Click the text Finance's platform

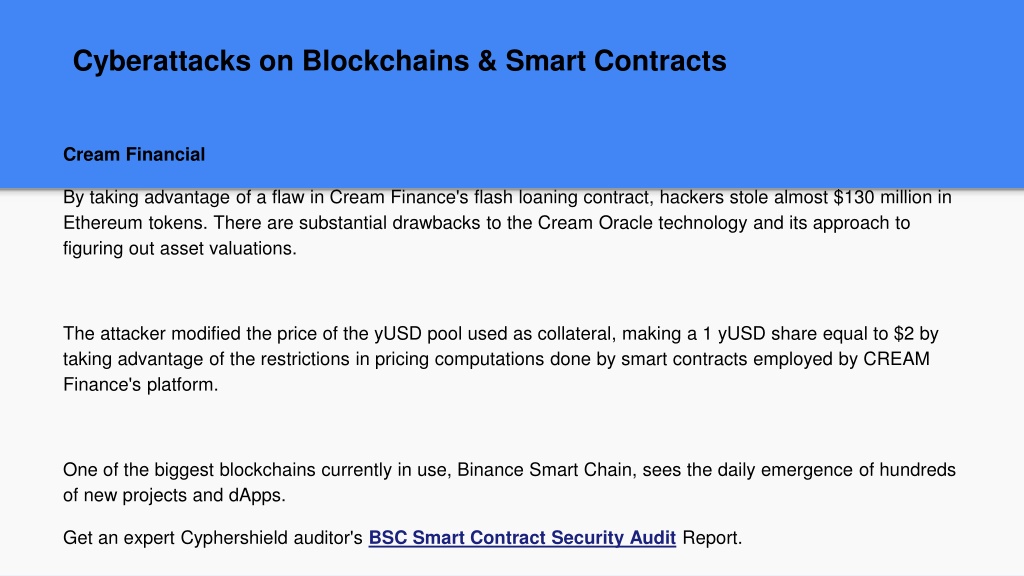140,385
